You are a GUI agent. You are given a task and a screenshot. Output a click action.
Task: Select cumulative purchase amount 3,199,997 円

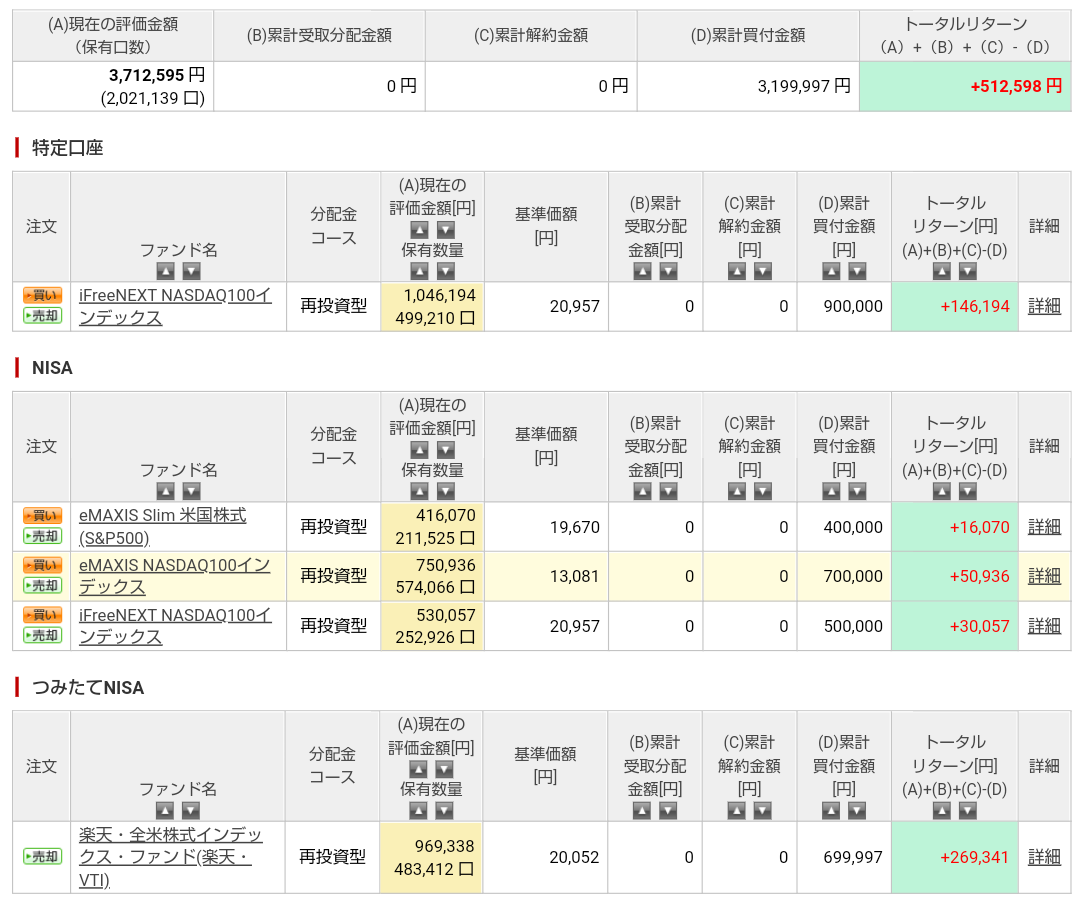[804, 86]
